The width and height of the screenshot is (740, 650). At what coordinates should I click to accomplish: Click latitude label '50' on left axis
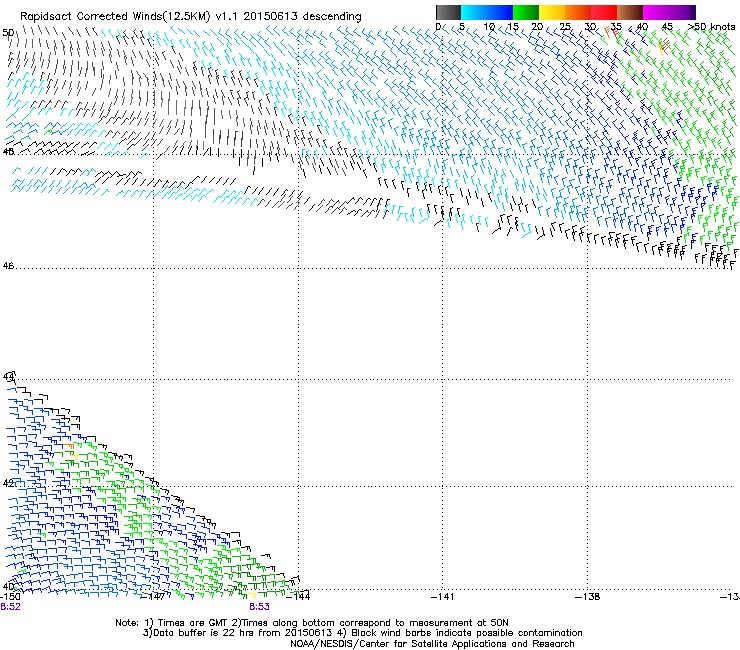pos(8,33)
